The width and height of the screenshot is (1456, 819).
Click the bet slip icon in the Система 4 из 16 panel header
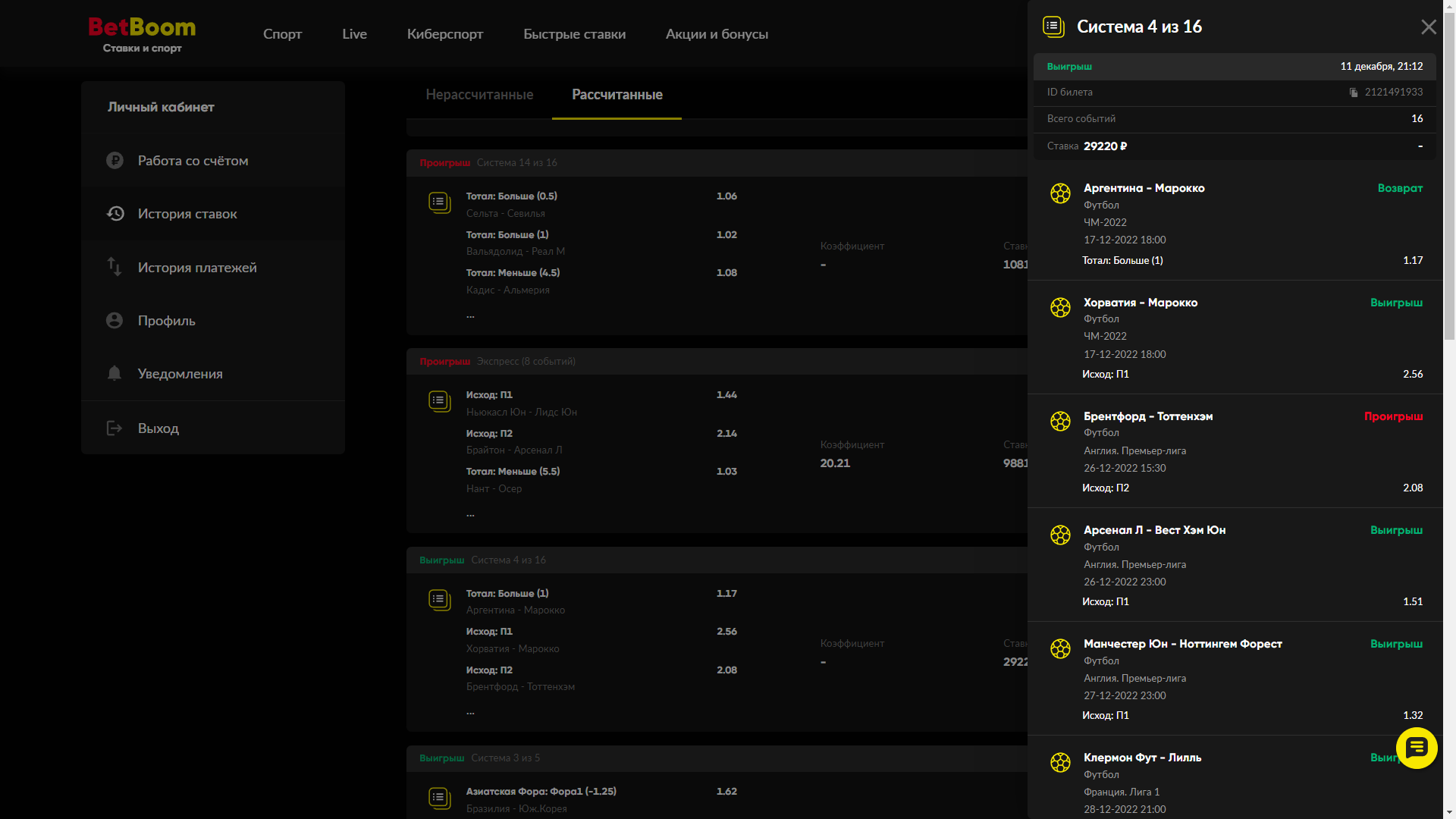pos(1053,27)
